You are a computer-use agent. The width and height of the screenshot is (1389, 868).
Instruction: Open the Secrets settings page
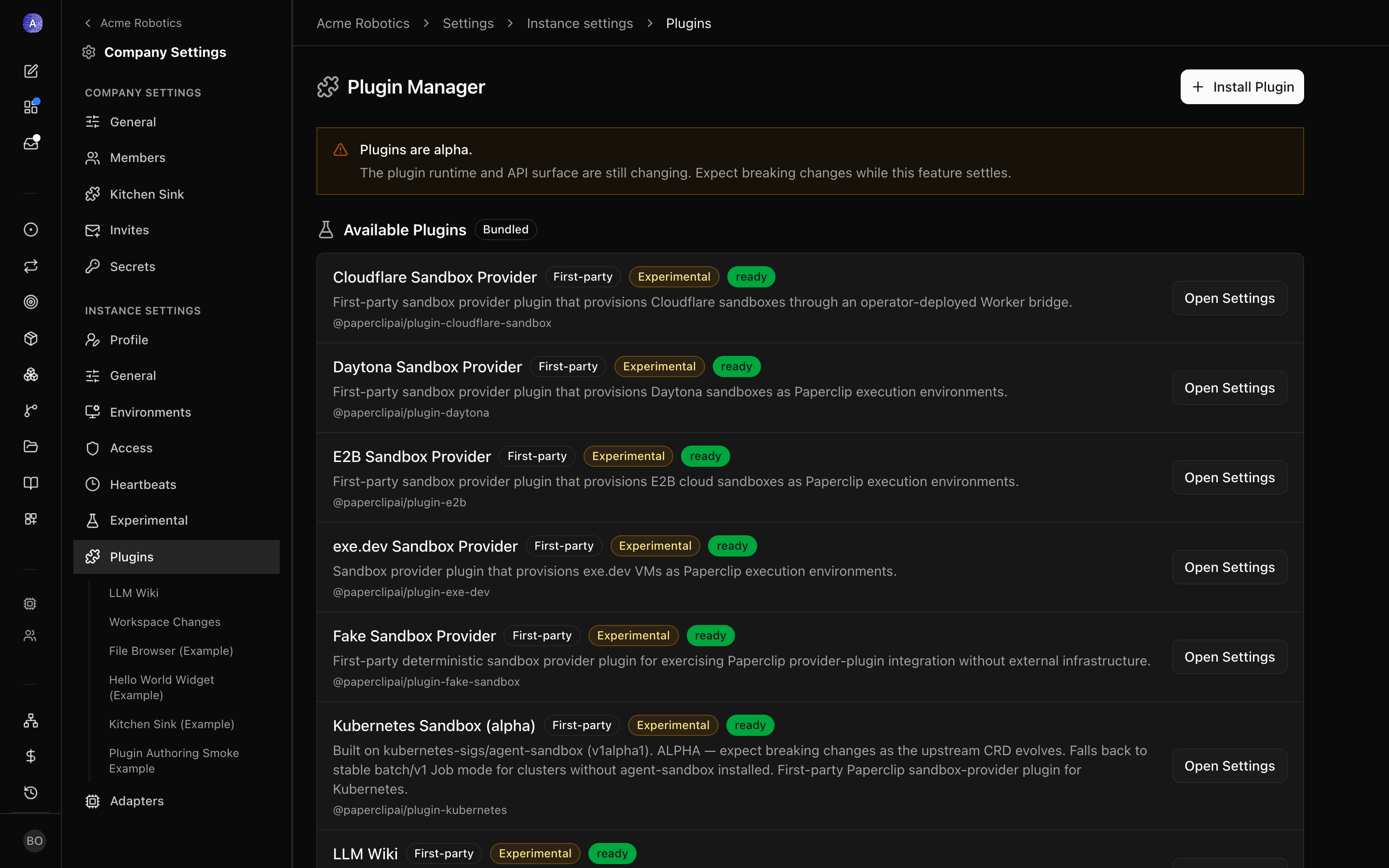[x=176, y=266]
